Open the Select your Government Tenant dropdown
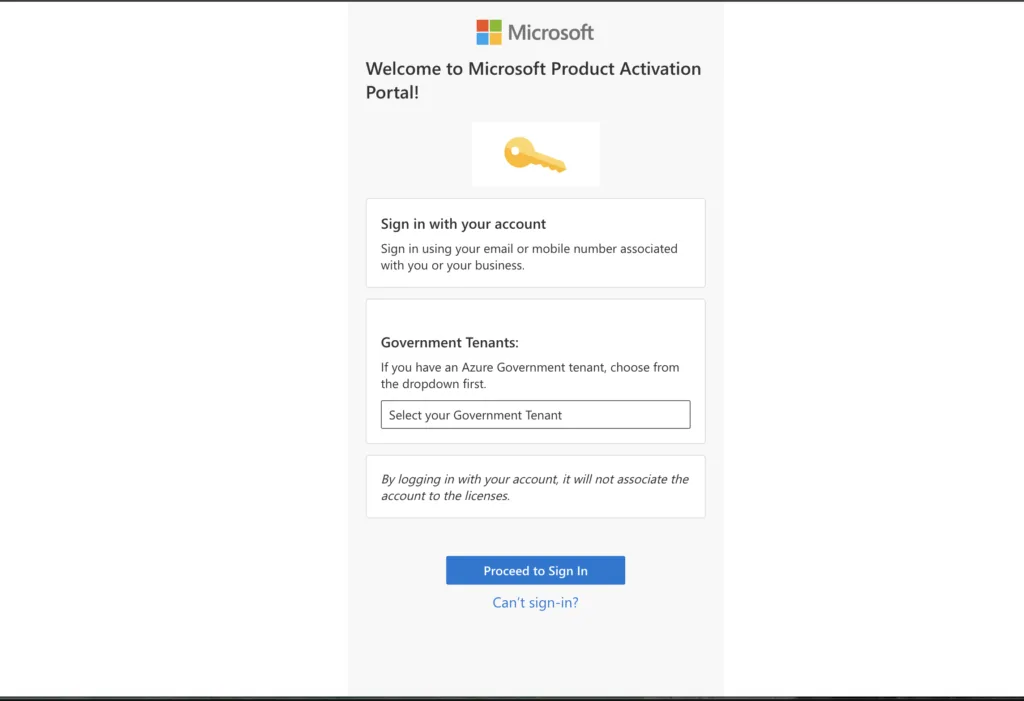This screenshot has height=701, width=1024. coord(535,415)
